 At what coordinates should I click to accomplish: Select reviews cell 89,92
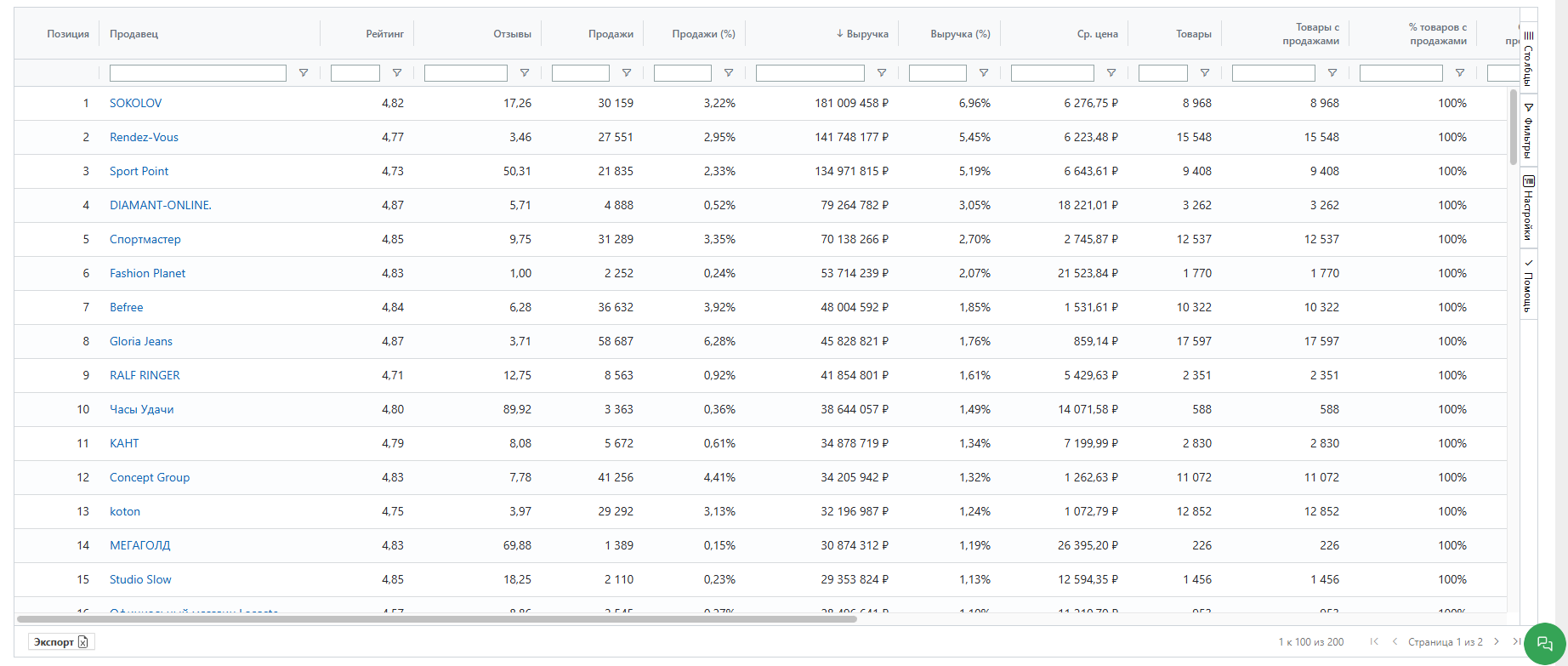tap(517, 409)
